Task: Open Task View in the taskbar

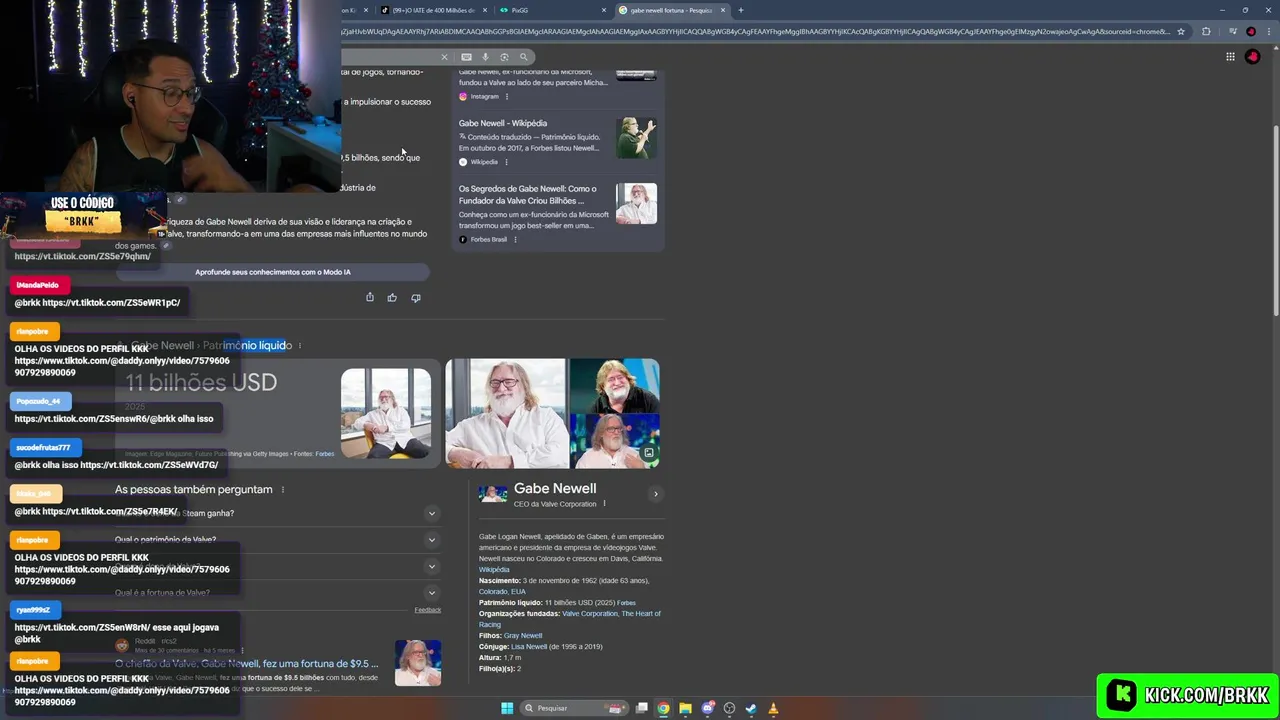Action: pos(642,708)
